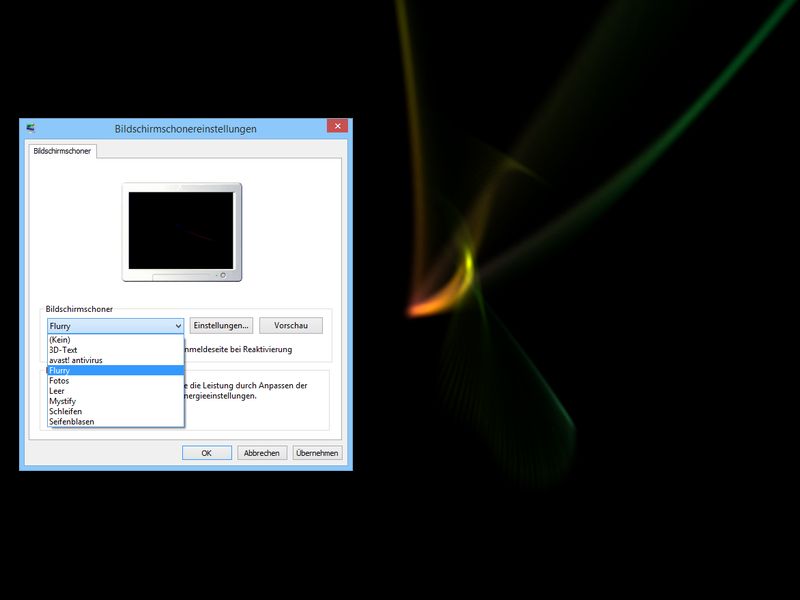
Task: Choose 3D-Text from the screensaver list
Action: (x=115, y=350)
